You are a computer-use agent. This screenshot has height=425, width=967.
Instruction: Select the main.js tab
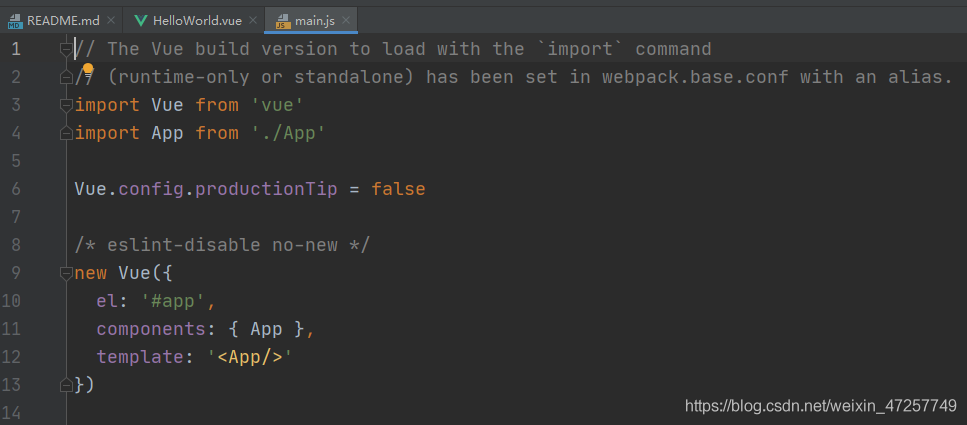pos(310,20)
